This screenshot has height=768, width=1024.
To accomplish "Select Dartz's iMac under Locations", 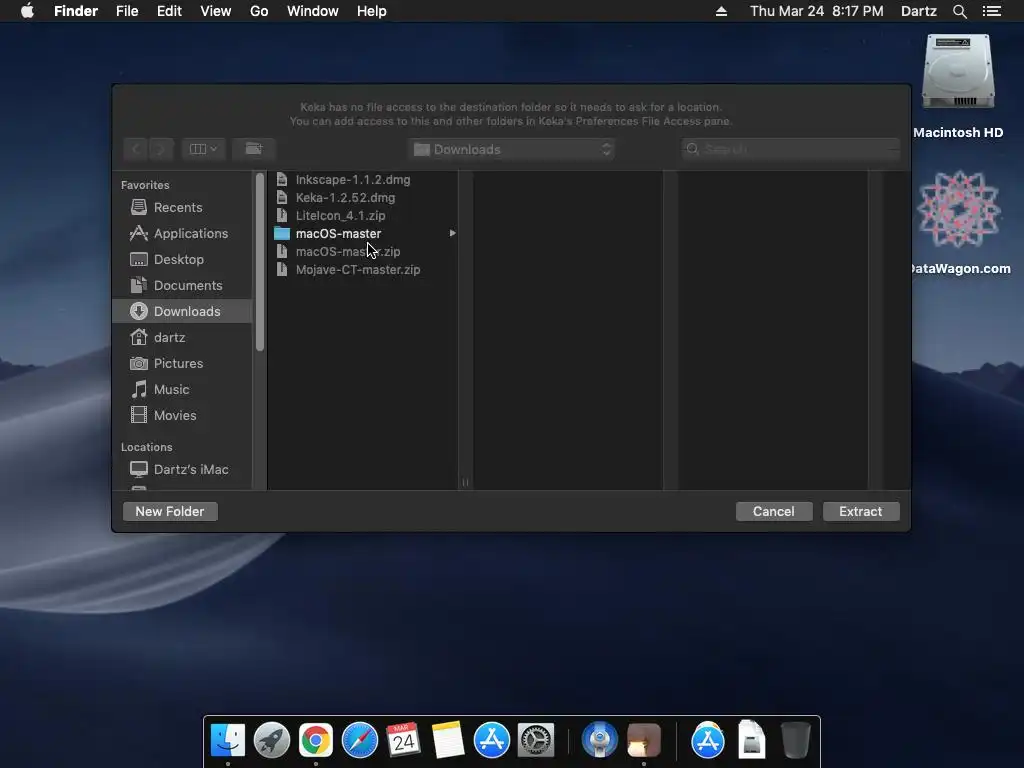I will 182,470.
